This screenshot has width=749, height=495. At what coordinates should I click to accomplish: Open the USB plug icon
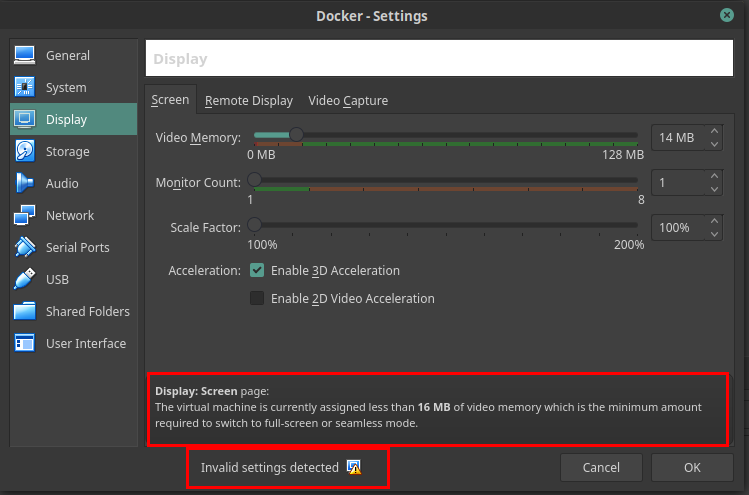(x=24, y=279)
